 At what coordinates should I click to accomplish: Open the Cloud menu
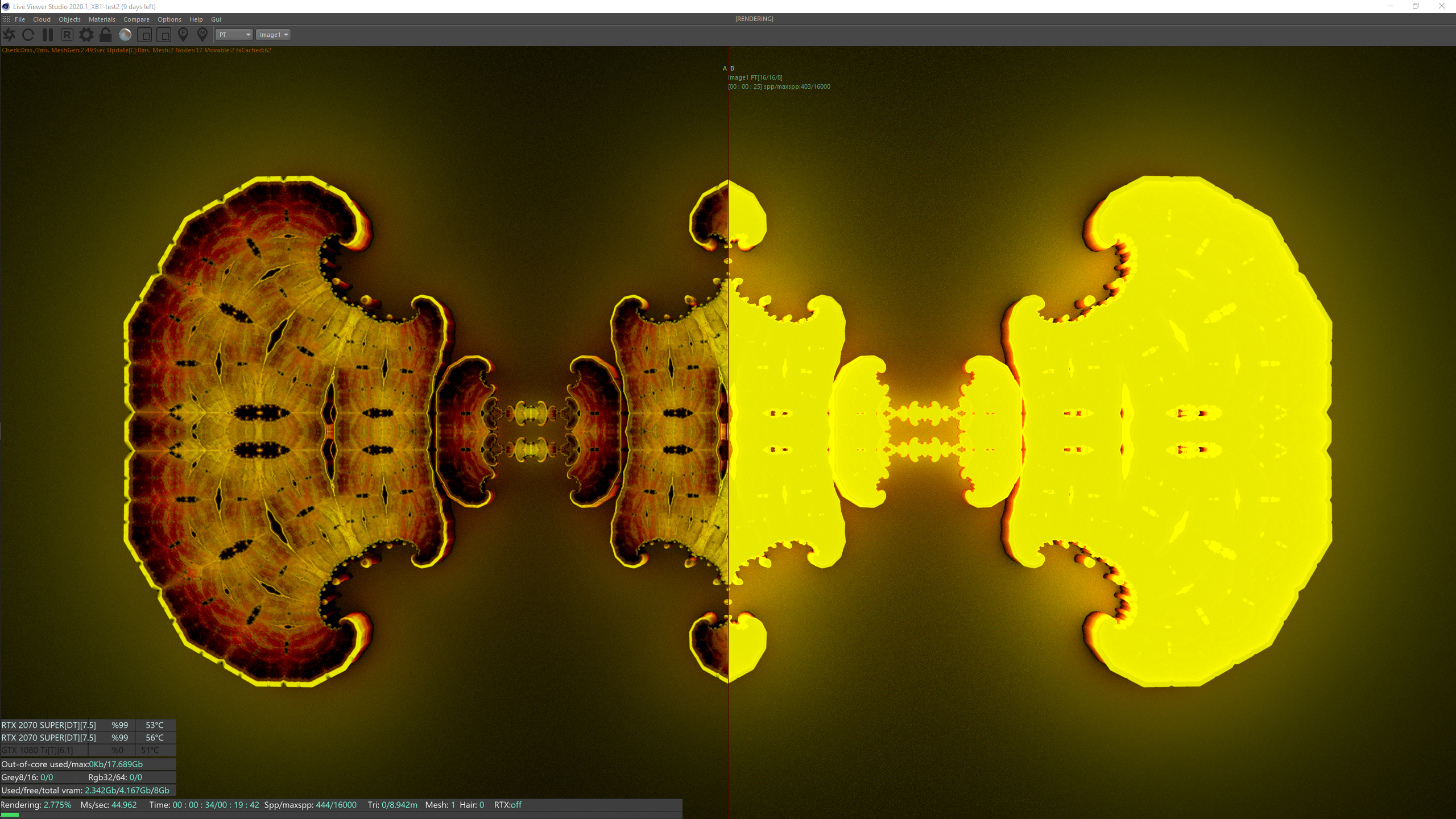(x=42, y=19)
